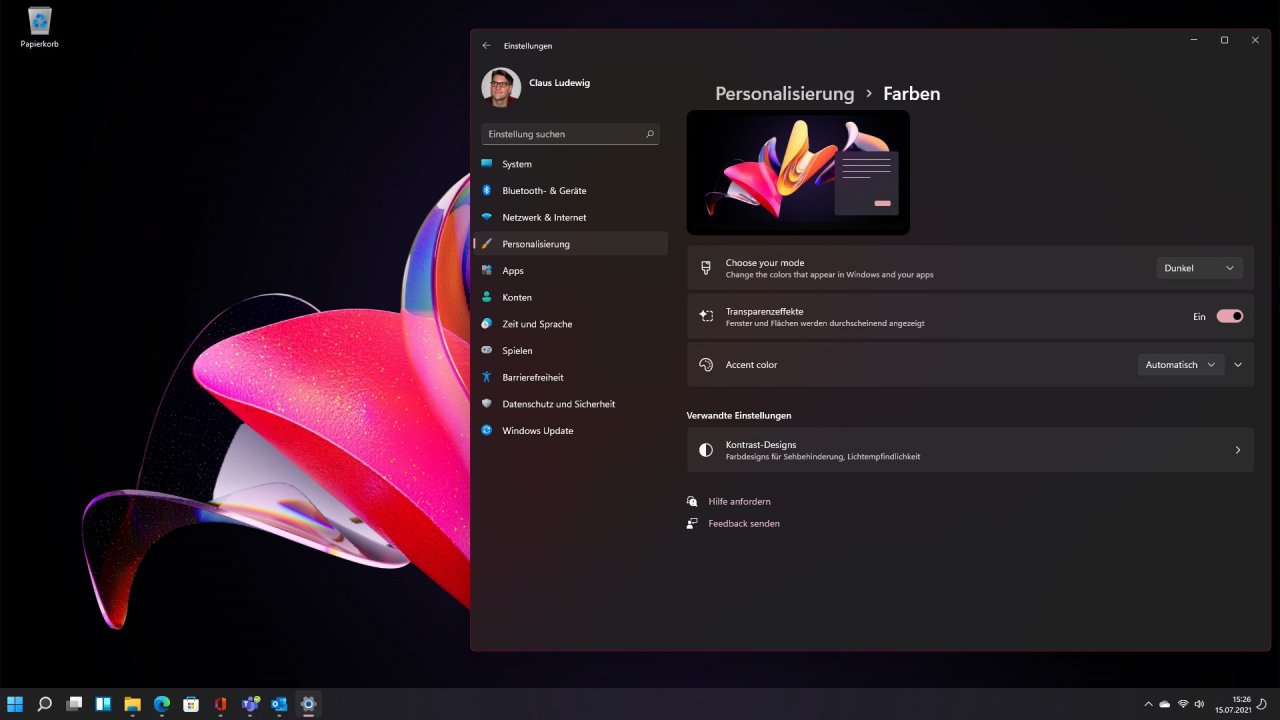Open Microsoft Teams from the taskbar
Image resolution: width=1280 pixels, height=720 pixels.
(250, 704)
